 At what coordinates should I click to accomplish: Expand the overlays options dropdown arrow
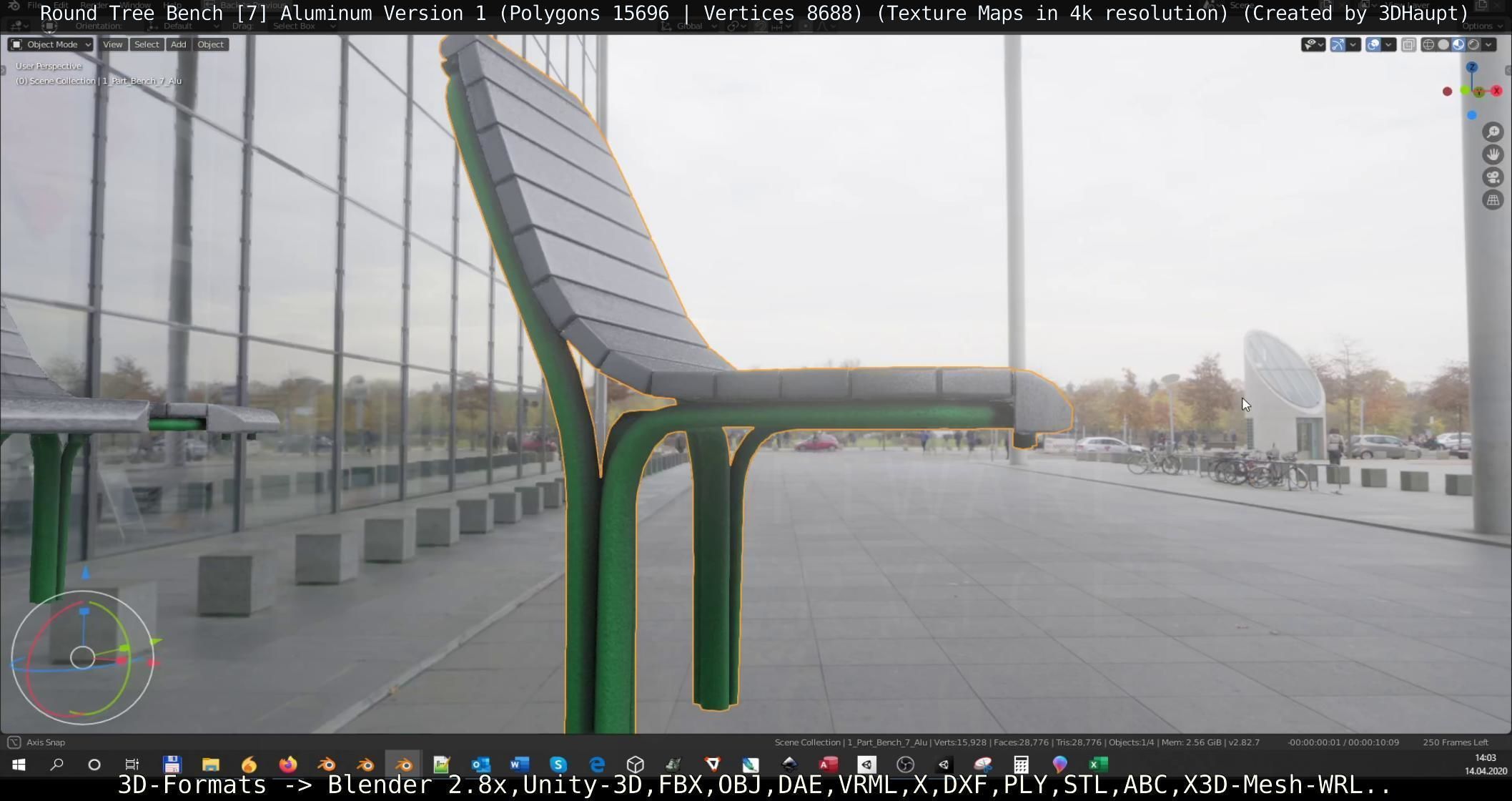(1388, 44)
